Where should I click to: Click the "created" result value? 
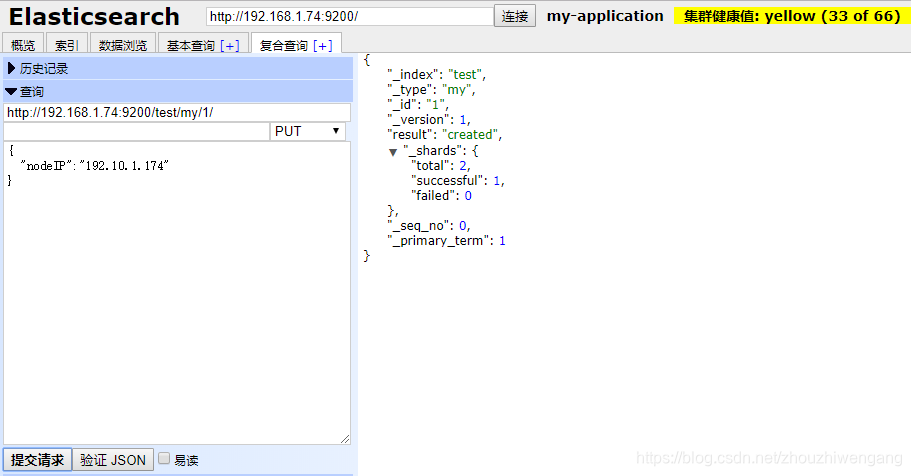tap(471, 135)
